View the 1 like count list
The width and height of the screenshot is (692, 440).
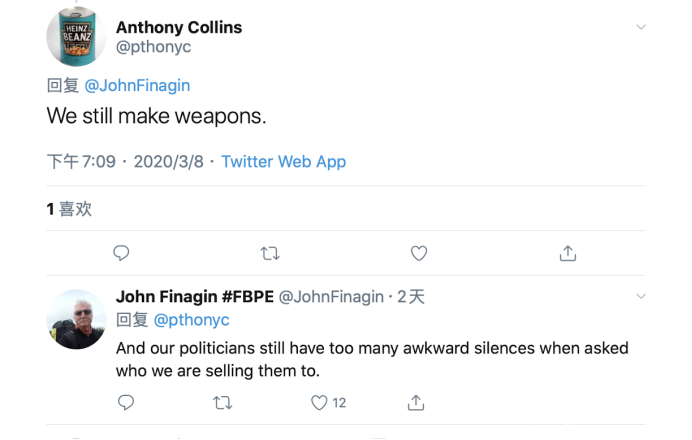[69, 209]
